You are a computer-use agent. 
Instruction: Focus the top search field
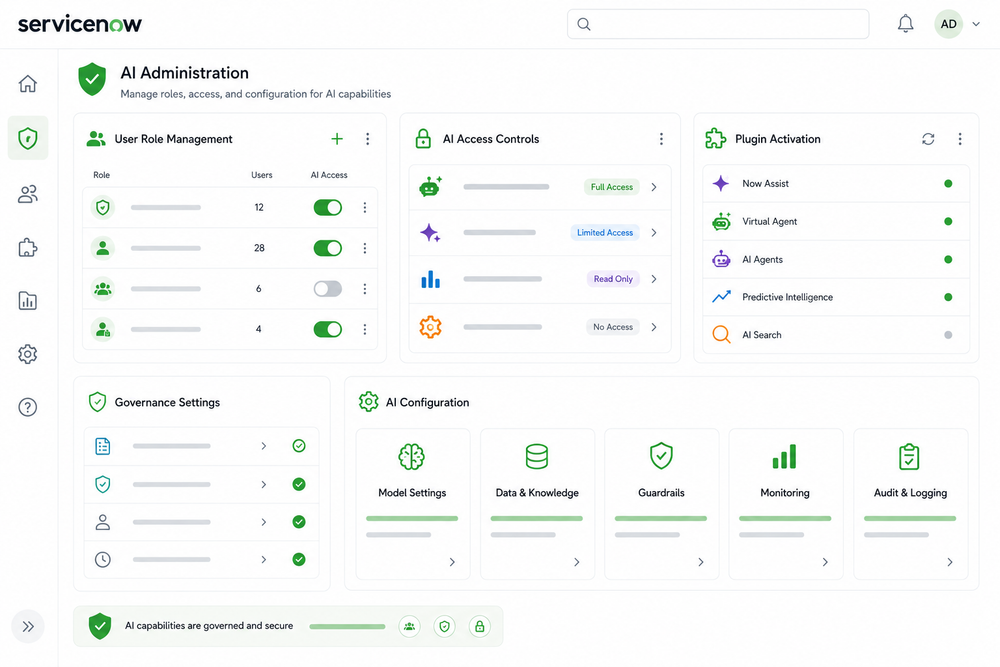tap(718, 24)
